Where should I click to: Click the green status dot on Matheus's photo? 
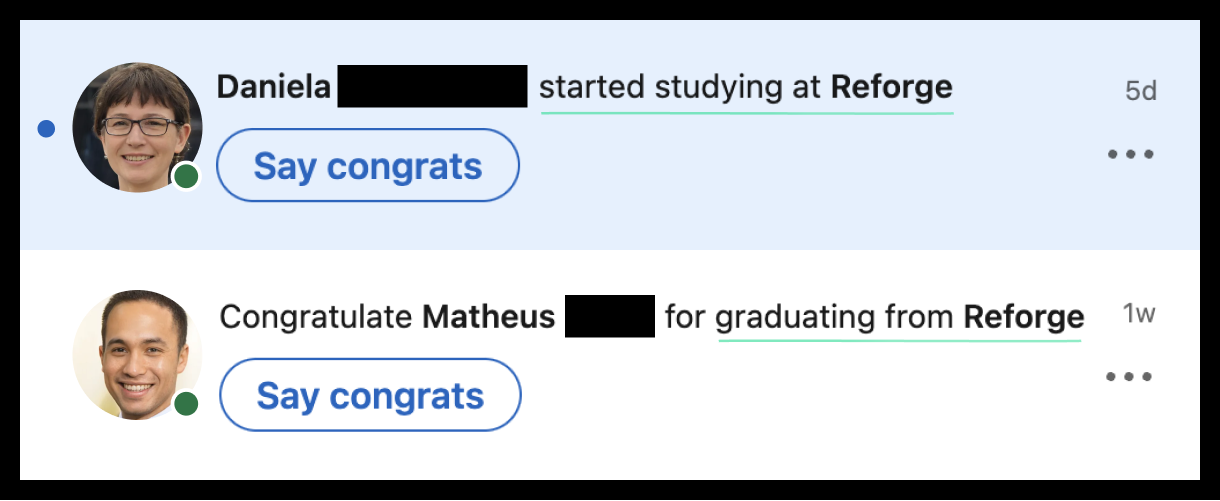(186, 405)
